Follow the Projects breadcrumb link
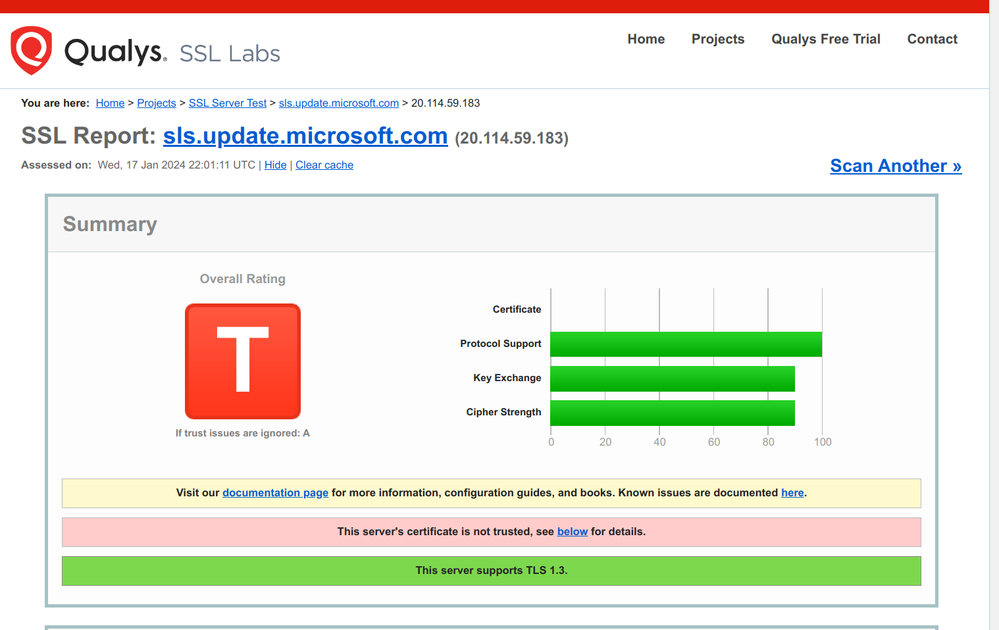Viewport: 999px width, 630px height. click(x=156, y=103)
